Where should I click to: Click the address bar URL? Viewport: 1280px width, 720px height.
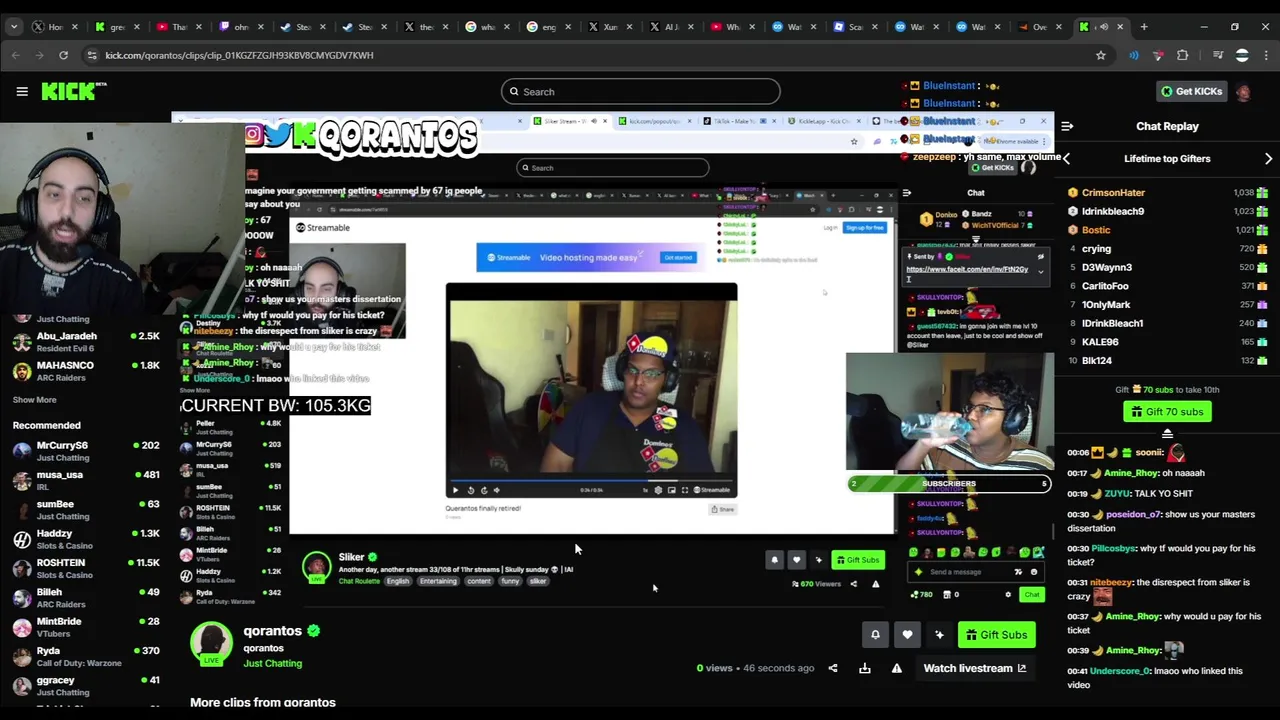pyautogui.click(x=239, y=55)
